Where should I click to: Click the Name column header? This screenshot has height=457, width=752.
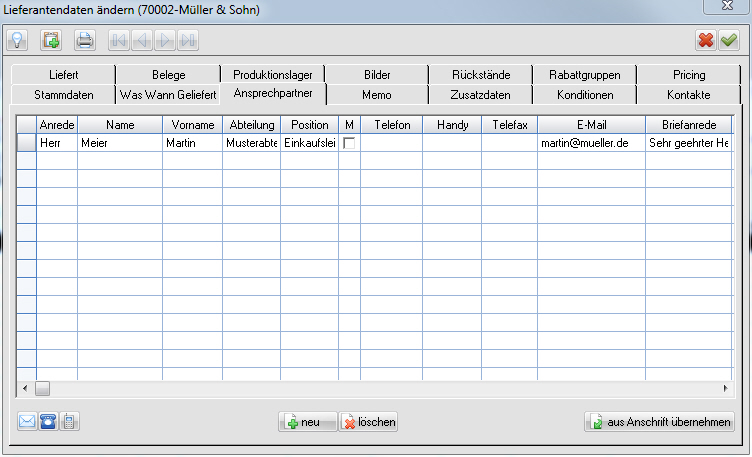point(120,125)
